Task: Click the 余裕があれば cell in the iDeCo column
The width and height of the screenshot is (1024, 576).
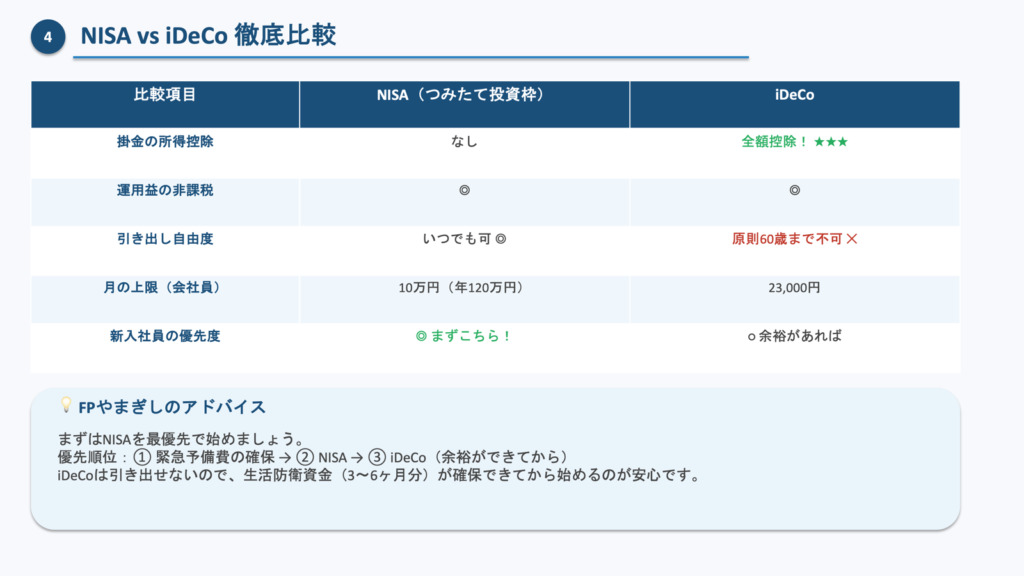Action: coord(800,336)
